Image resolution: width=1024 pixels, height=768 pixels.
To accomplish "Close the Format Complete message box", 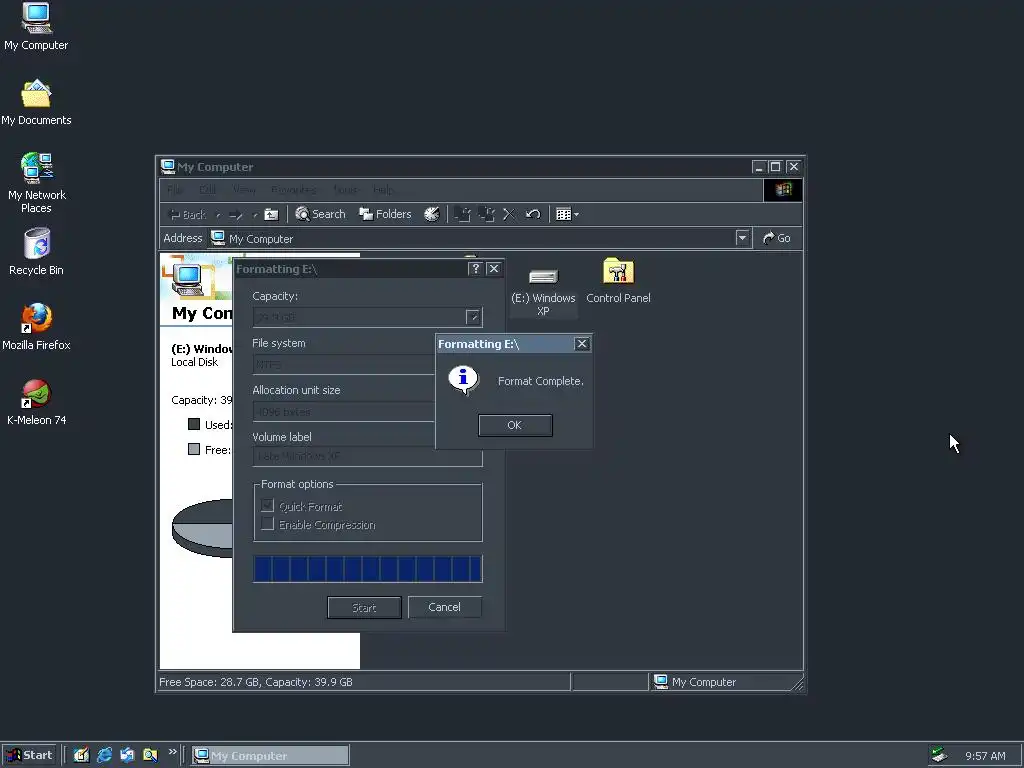I will pos(582,344).
